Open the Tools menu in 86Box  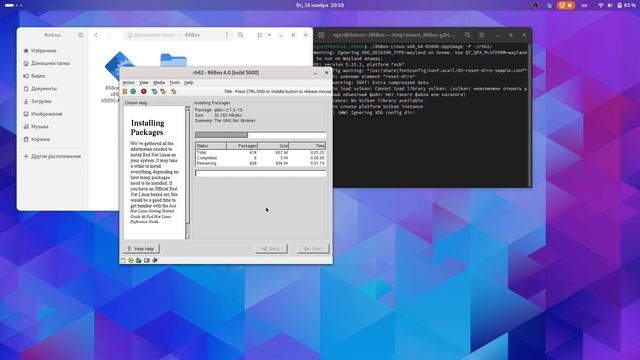pos(174,82)
